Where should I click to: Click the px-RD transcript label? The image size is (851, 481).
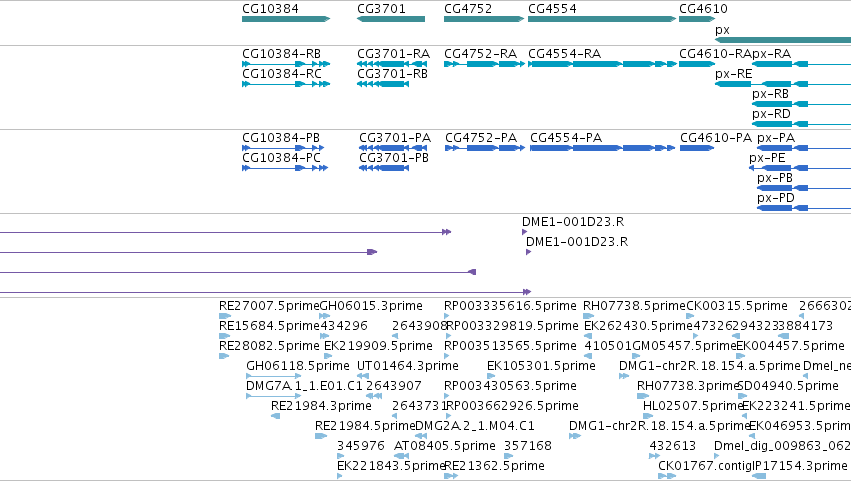pyautogui.click(x=771, y=114)
